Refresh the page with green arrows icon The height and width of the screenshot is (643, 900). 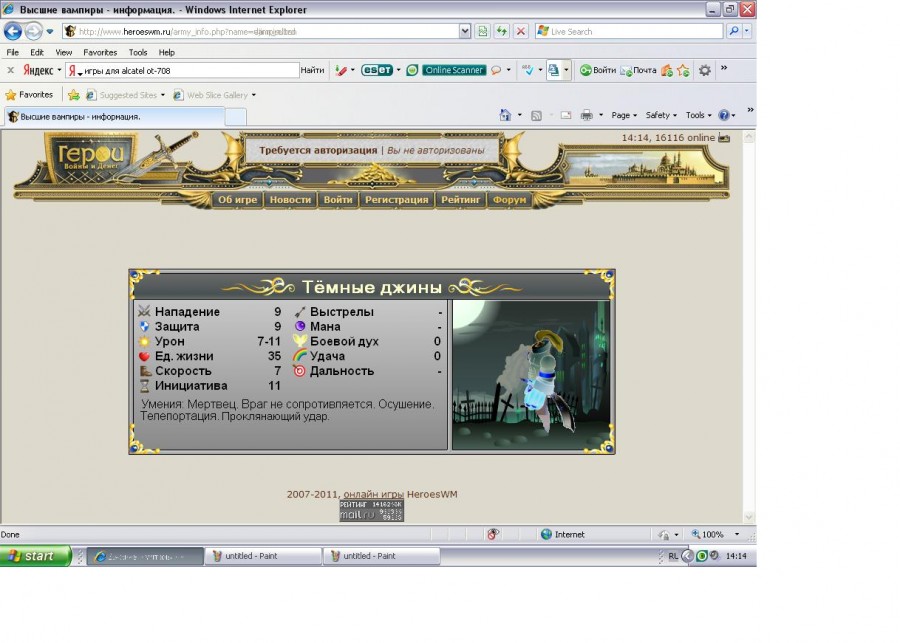point(502,32)
